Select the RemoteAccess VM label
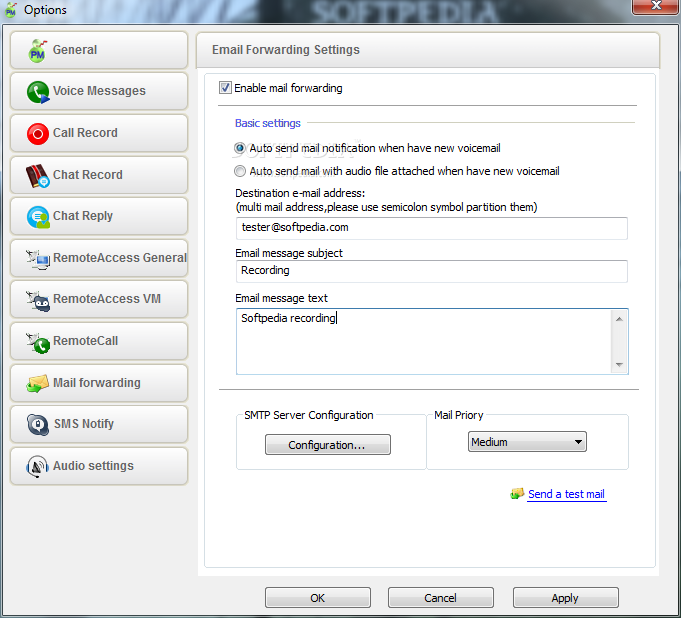This screenshot has width=681, height=618. (x=107, y=299)
